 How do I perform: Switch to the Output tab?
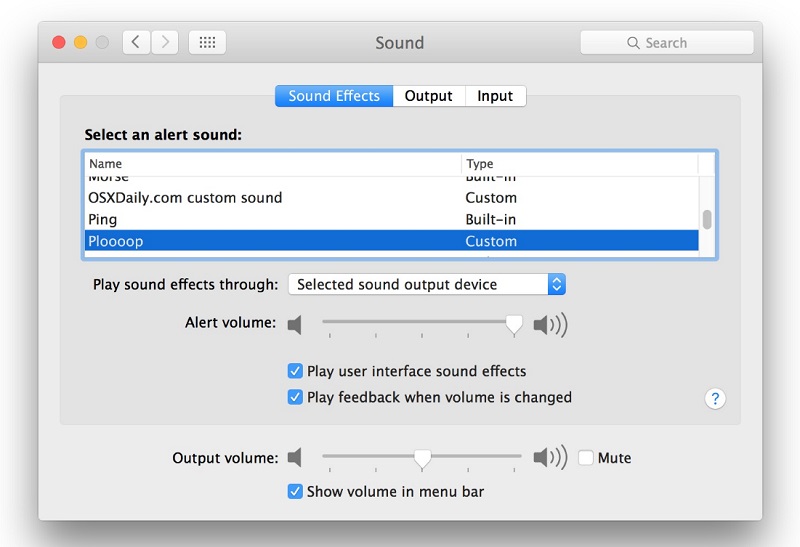coord(428,96)
